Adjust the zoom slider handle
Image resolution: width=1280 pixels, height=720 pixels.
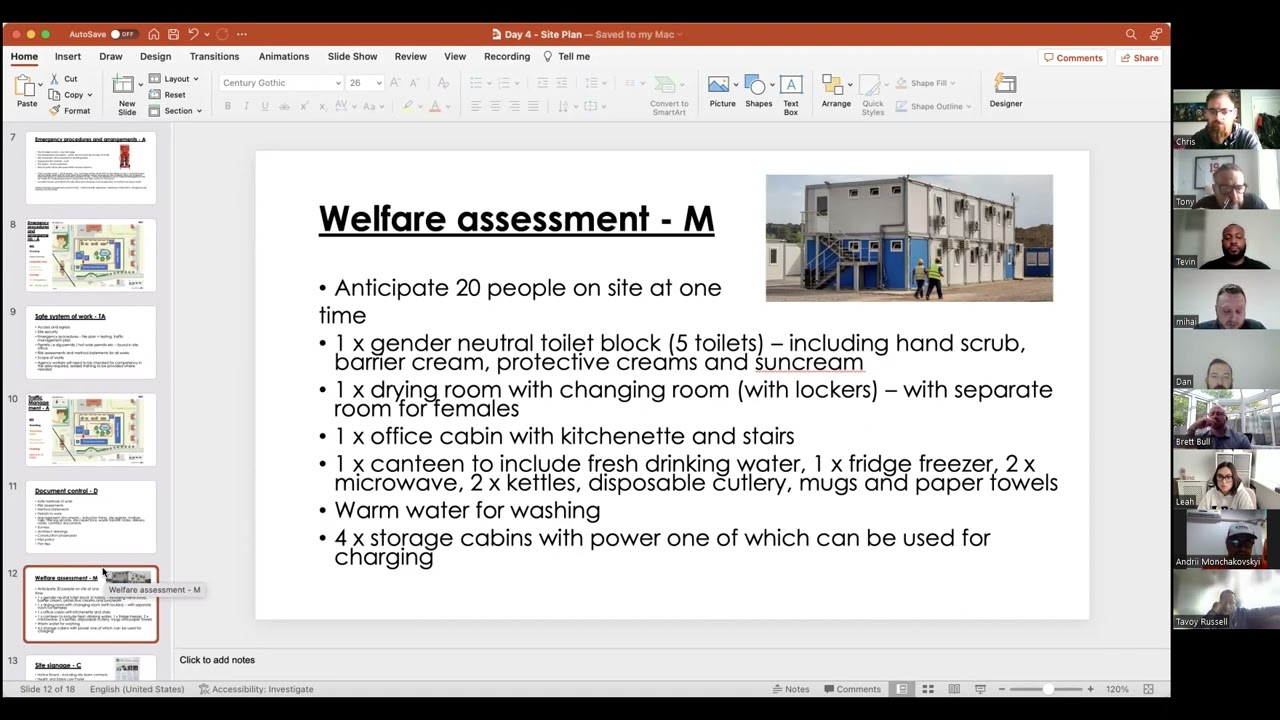(x=1047, y=689)
